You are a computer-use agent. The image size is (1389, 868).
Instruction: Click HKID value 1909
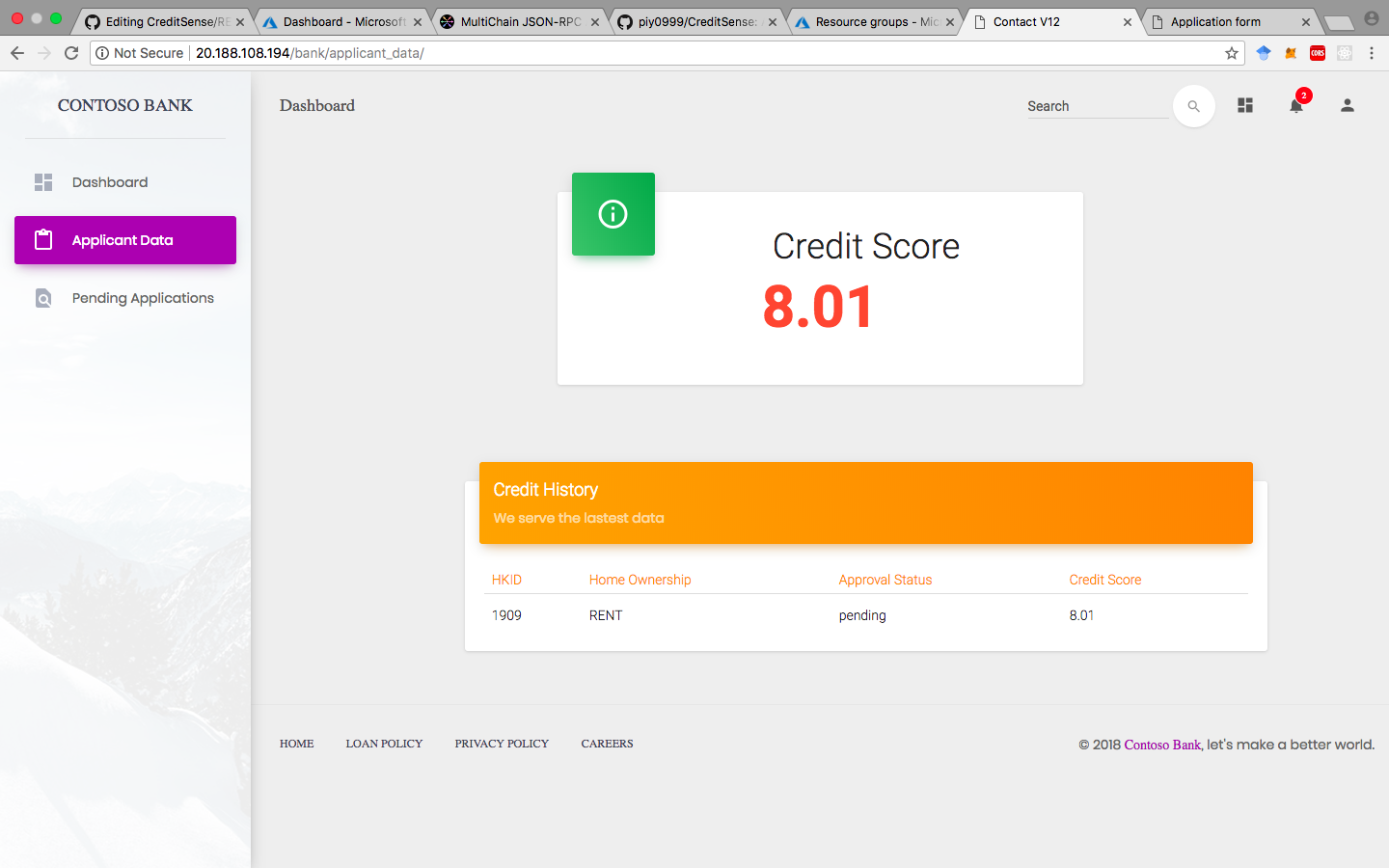click(x=506, y=615)
